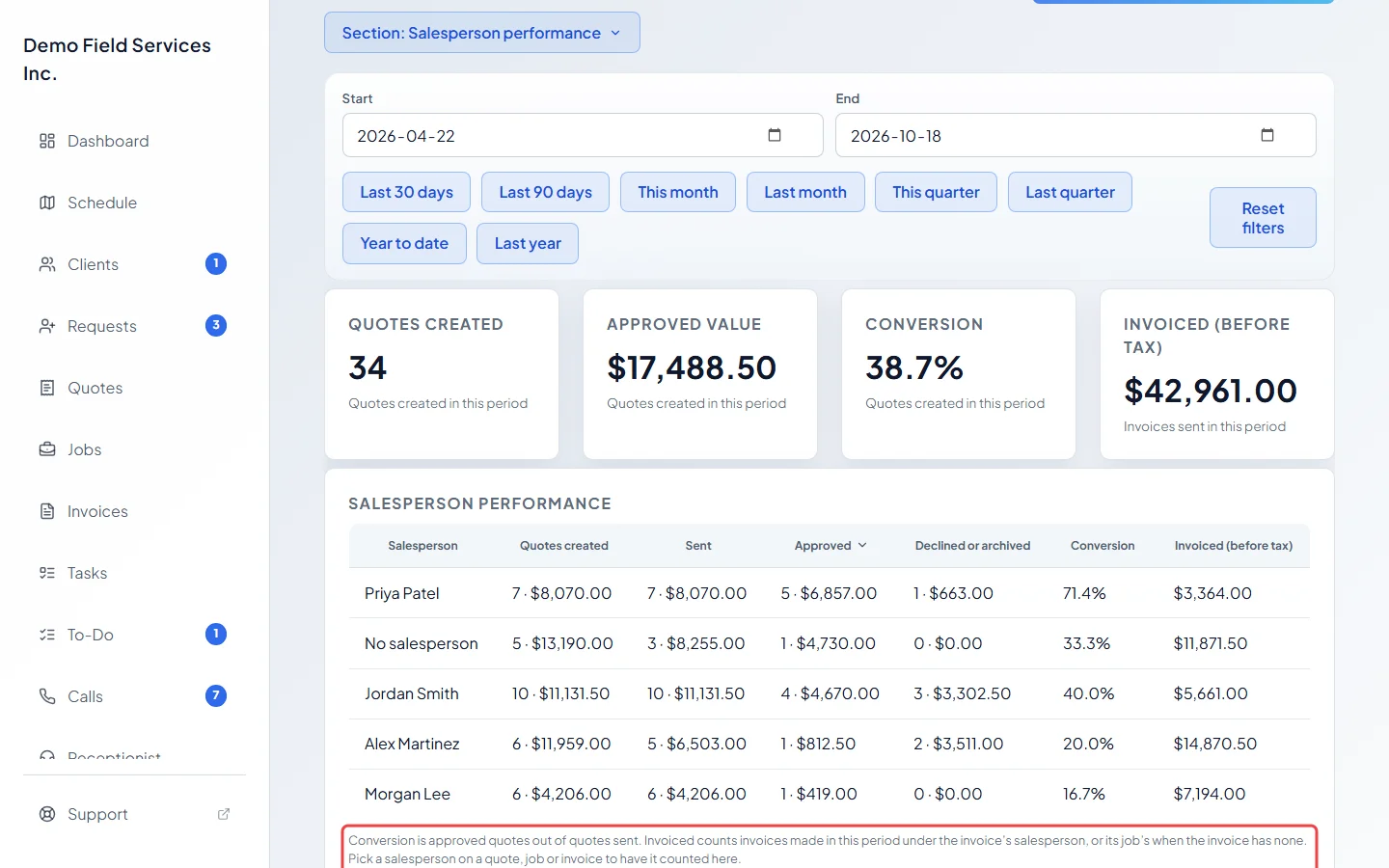1389x868 pixels.
Task: Select the This quarter preset
Action: [936, 192]
